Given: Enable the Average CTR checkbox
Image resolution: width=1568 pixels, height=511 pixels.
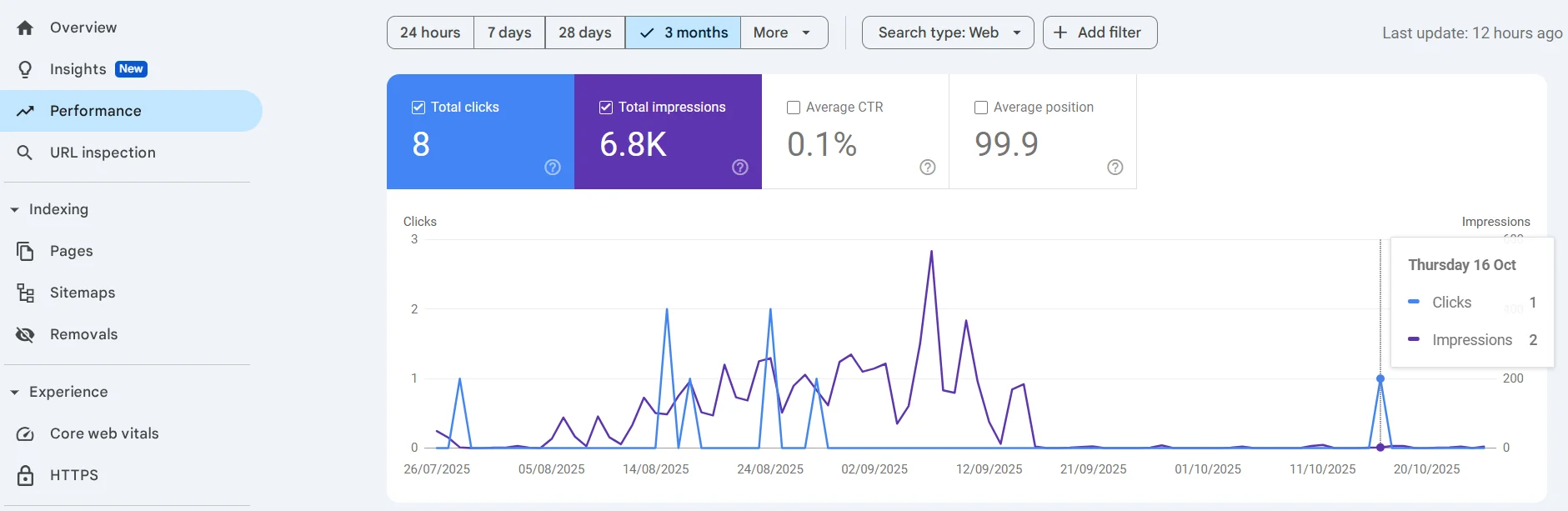Looking at the screenshot, I should [794, 108].
